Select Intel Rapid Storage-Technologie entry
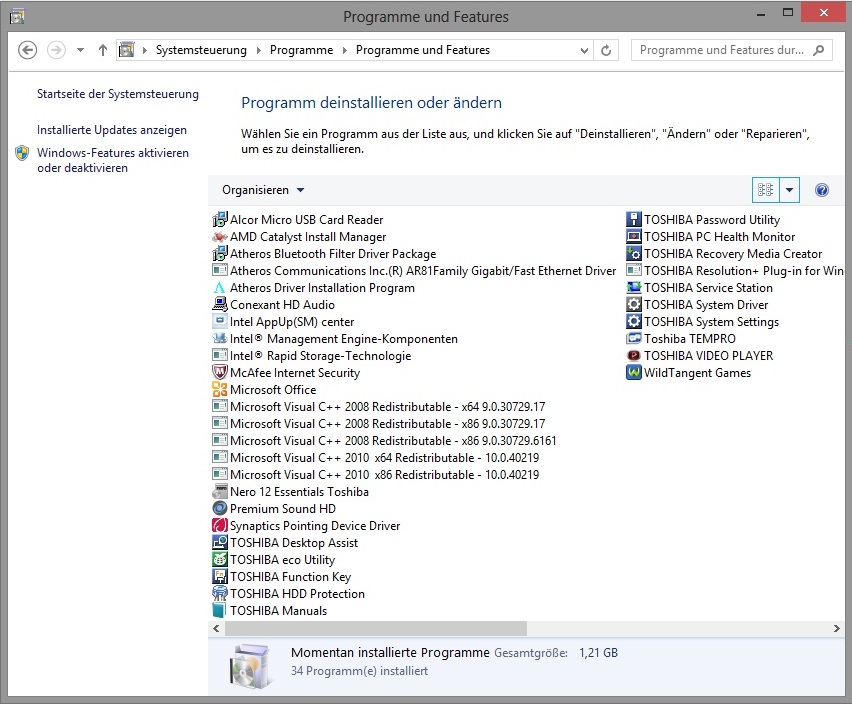The width and height of the screenshot is (852, 704). 311,356
